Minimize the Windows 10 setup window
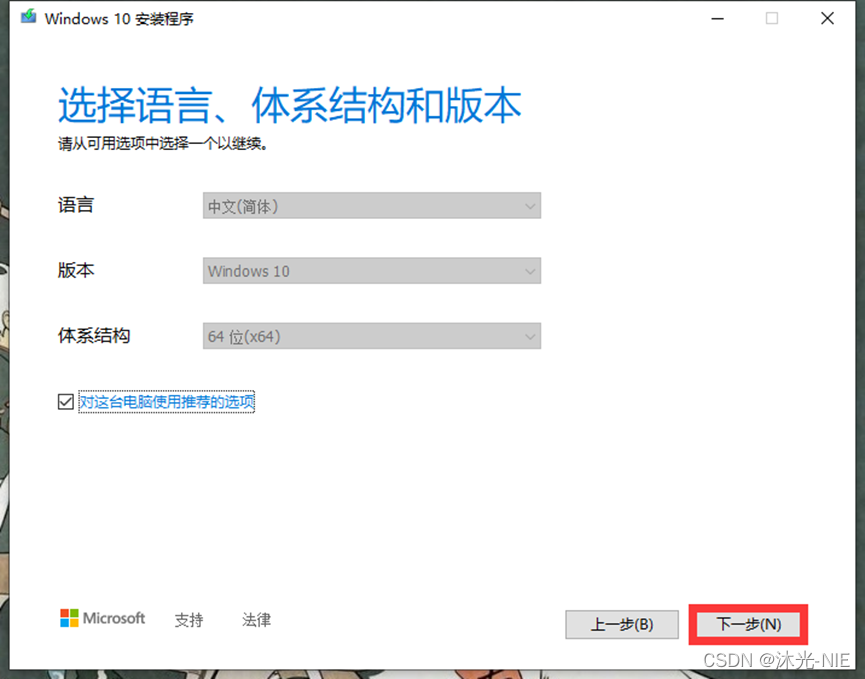This screenshot has width=865, height=679. click(x=717, y=18)
